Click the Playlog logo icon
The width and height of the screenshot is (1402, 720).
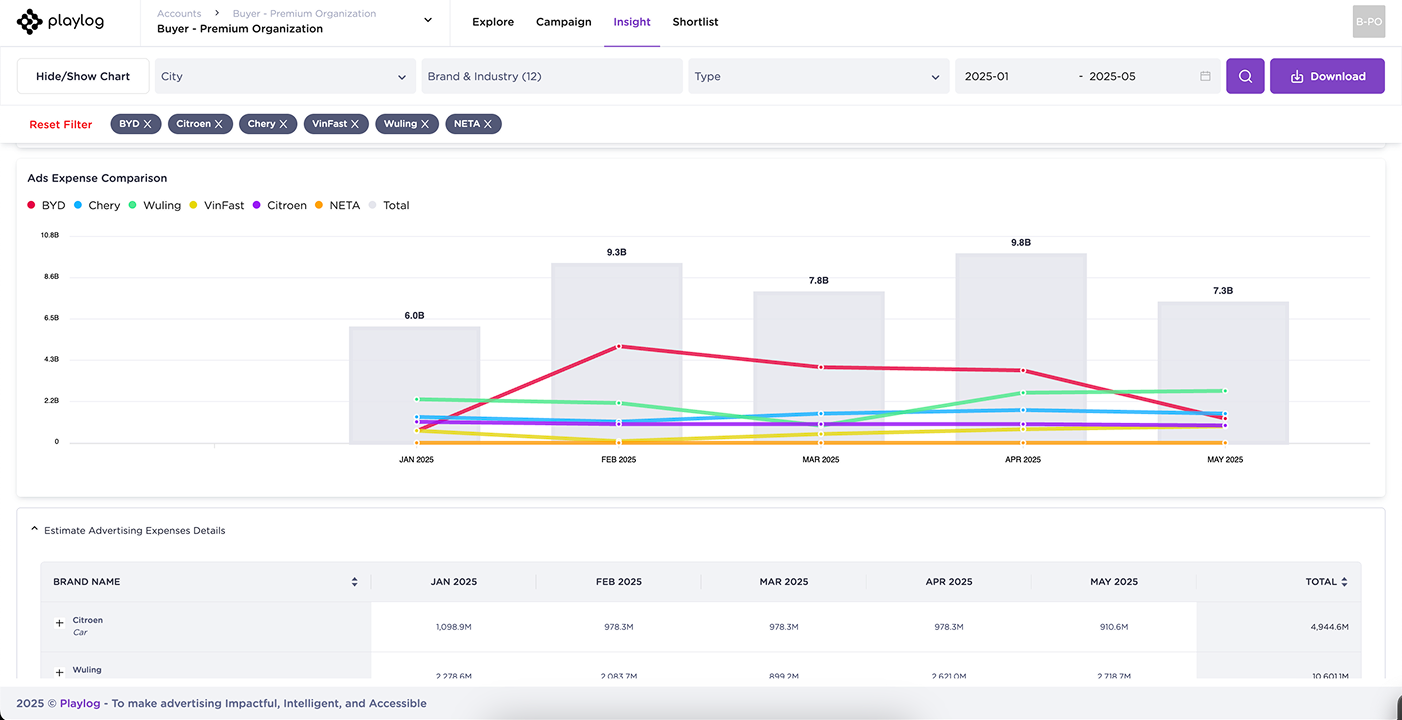(30, 21)
